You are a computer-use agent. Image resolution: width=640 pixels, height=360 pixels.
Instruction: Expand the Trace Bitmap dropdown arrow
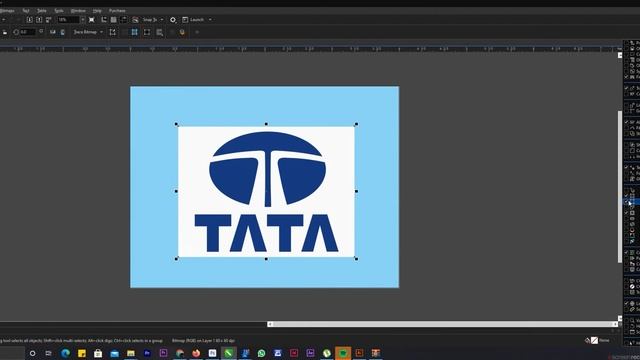pos(102,32)
